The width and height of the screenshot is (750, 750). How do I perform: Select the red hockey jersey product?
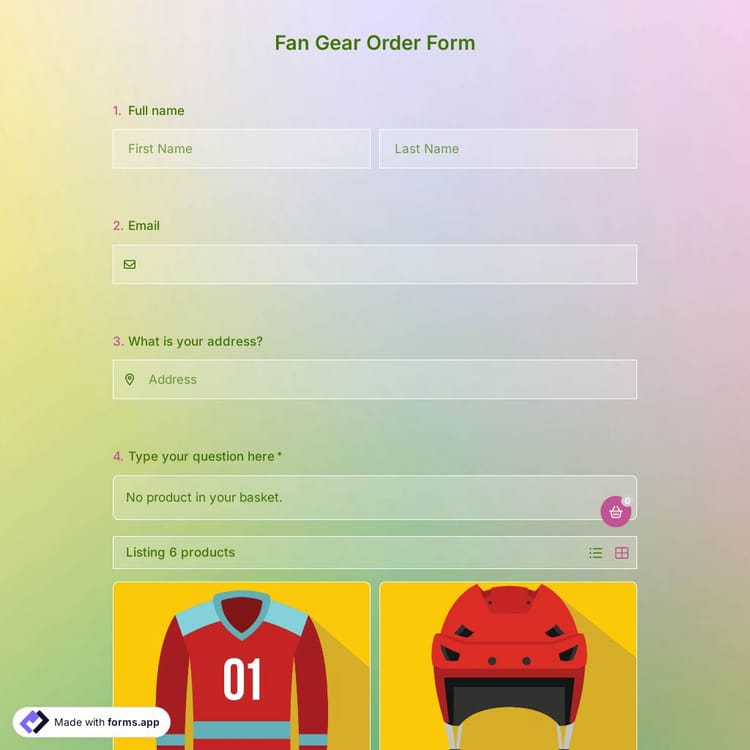[242, 666]
